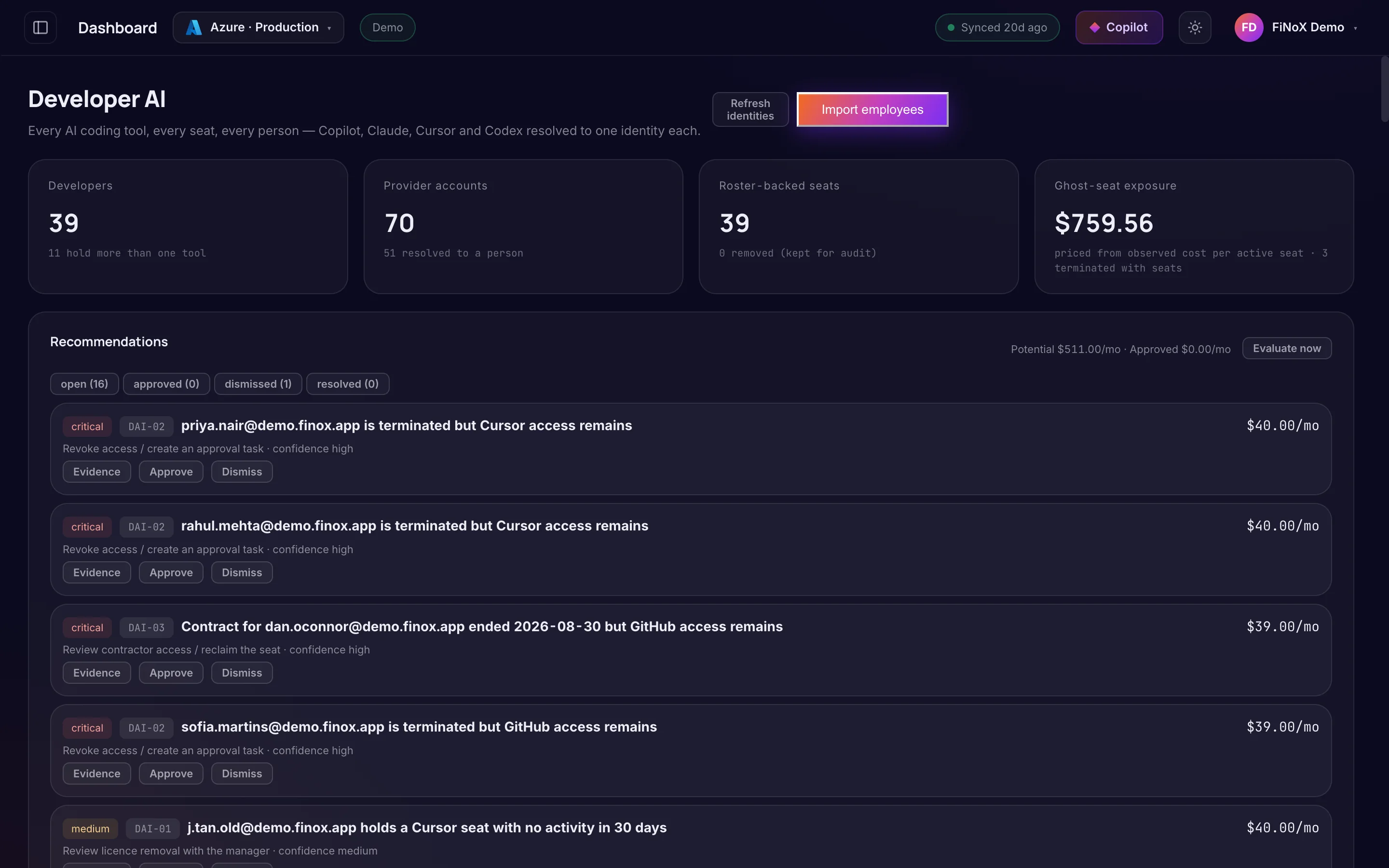Toggle light/dark theme sun icon

[x=1195, y=27]
